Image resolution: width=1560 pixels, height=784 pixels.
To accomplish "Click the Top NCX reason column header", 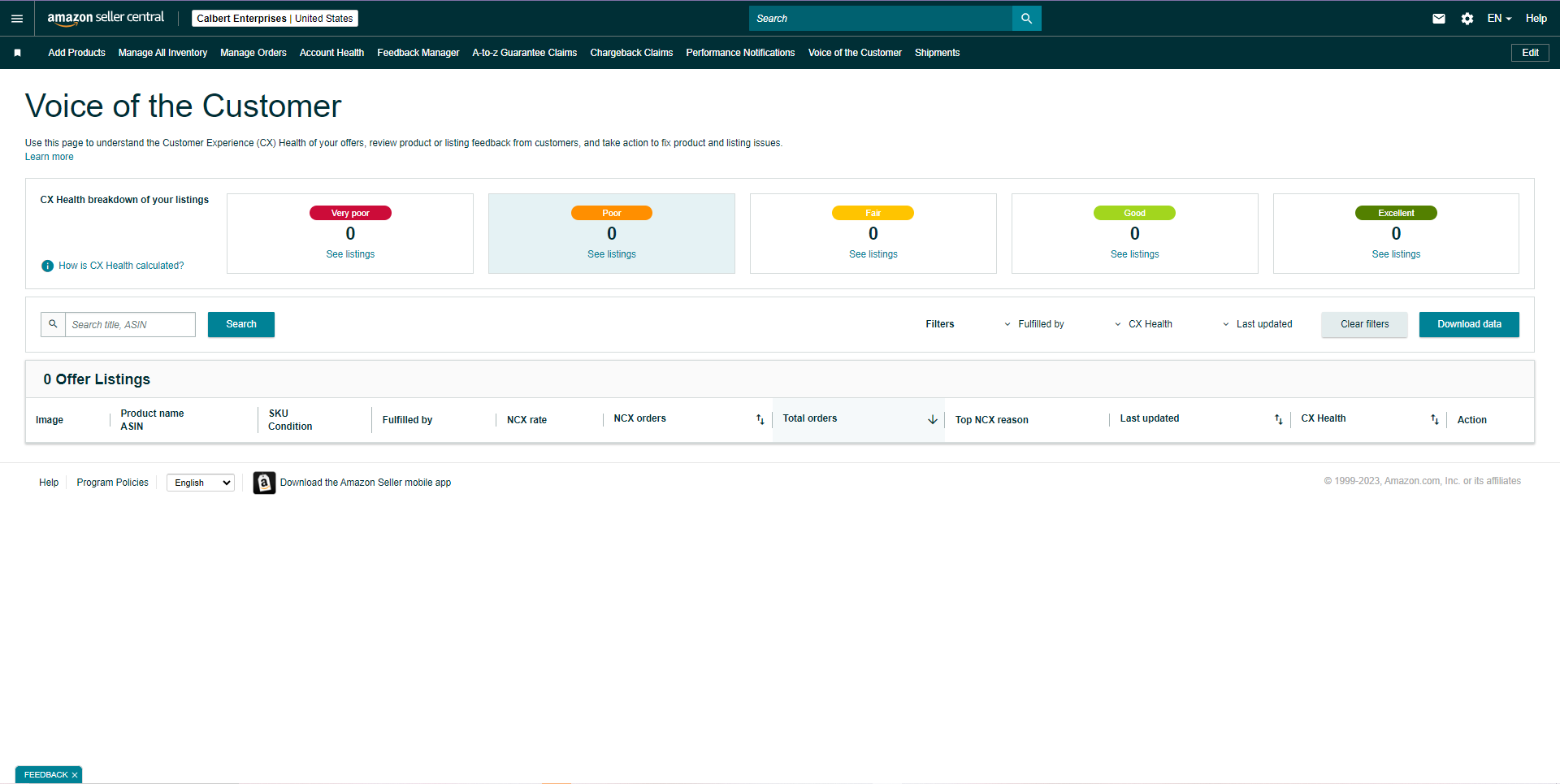I will click(991, 420).
